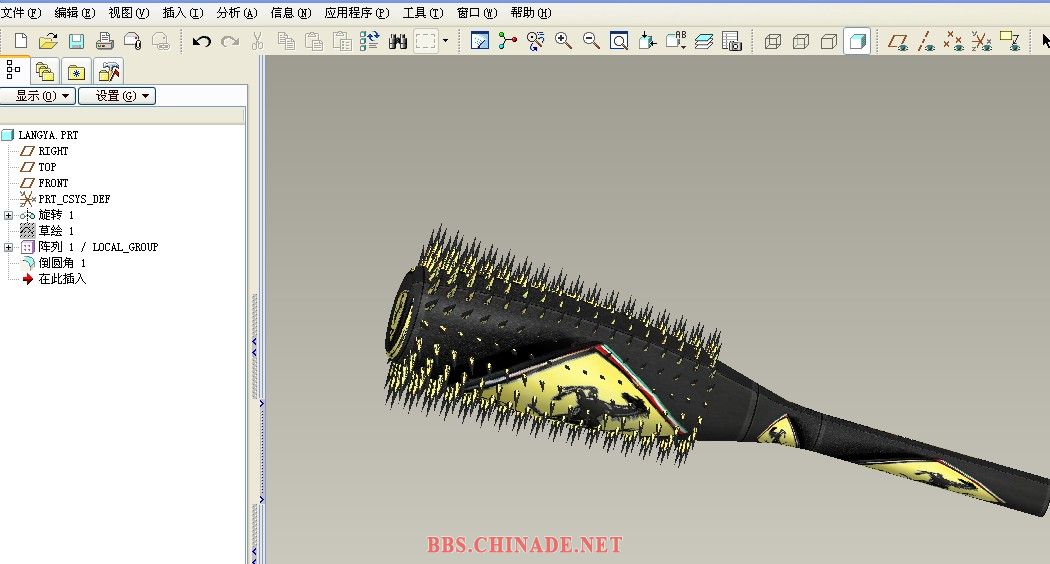Open the 显示(O) dropdown
Image resolution: width=1050 pixels, height=564 pixels.
[39, 96]
